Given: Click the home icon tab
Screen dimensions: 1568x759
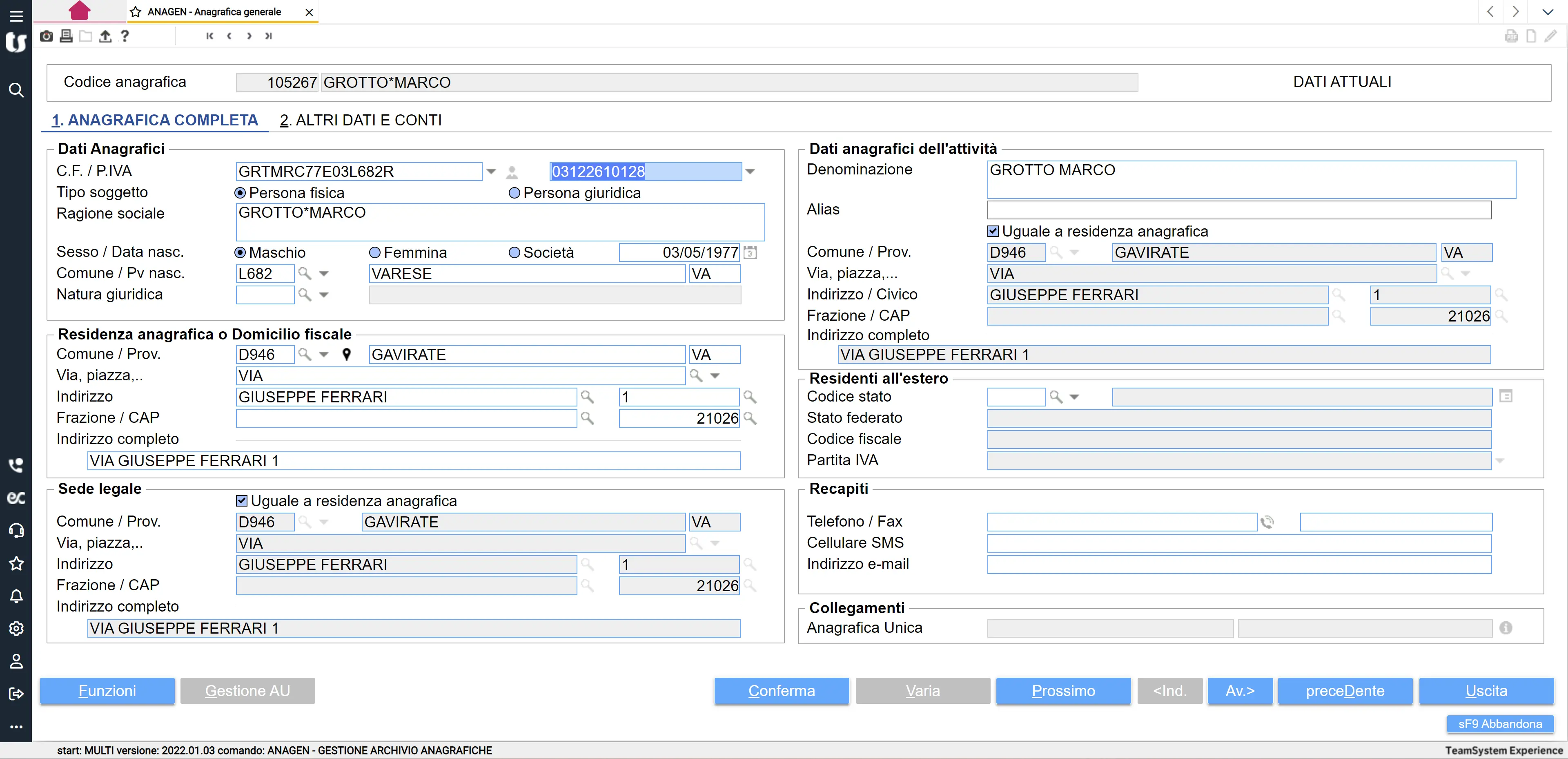Looking at the screenshot, I should click(x=79, y=11).
